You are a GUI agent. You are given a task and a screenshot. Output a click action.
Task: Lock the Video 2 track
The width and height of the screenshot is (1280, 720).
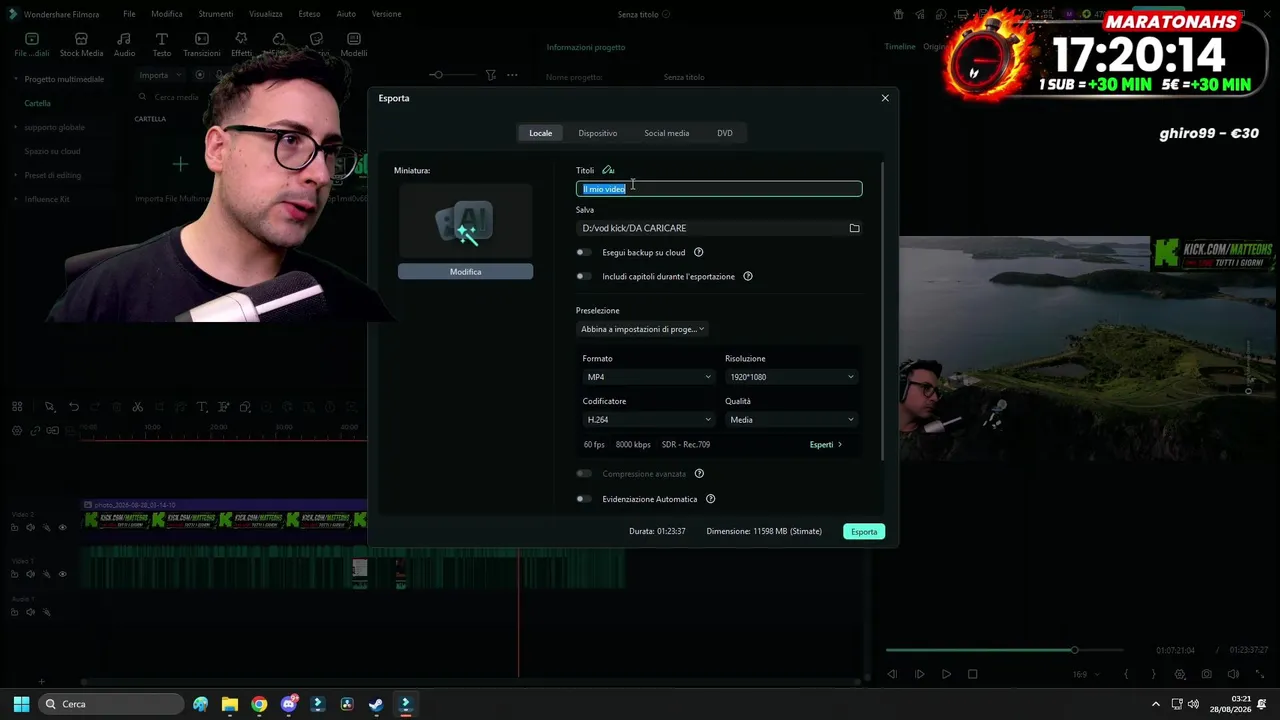pos(15,527)
